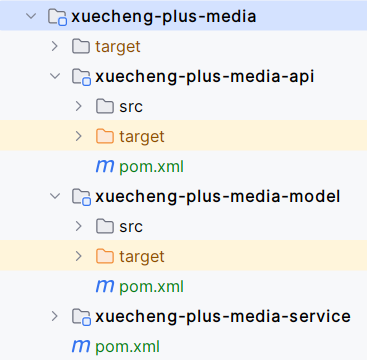Select pom.xml label under media-model
Image resolution: width=367 pixels, height=360 pixels.
coord(152,287)
